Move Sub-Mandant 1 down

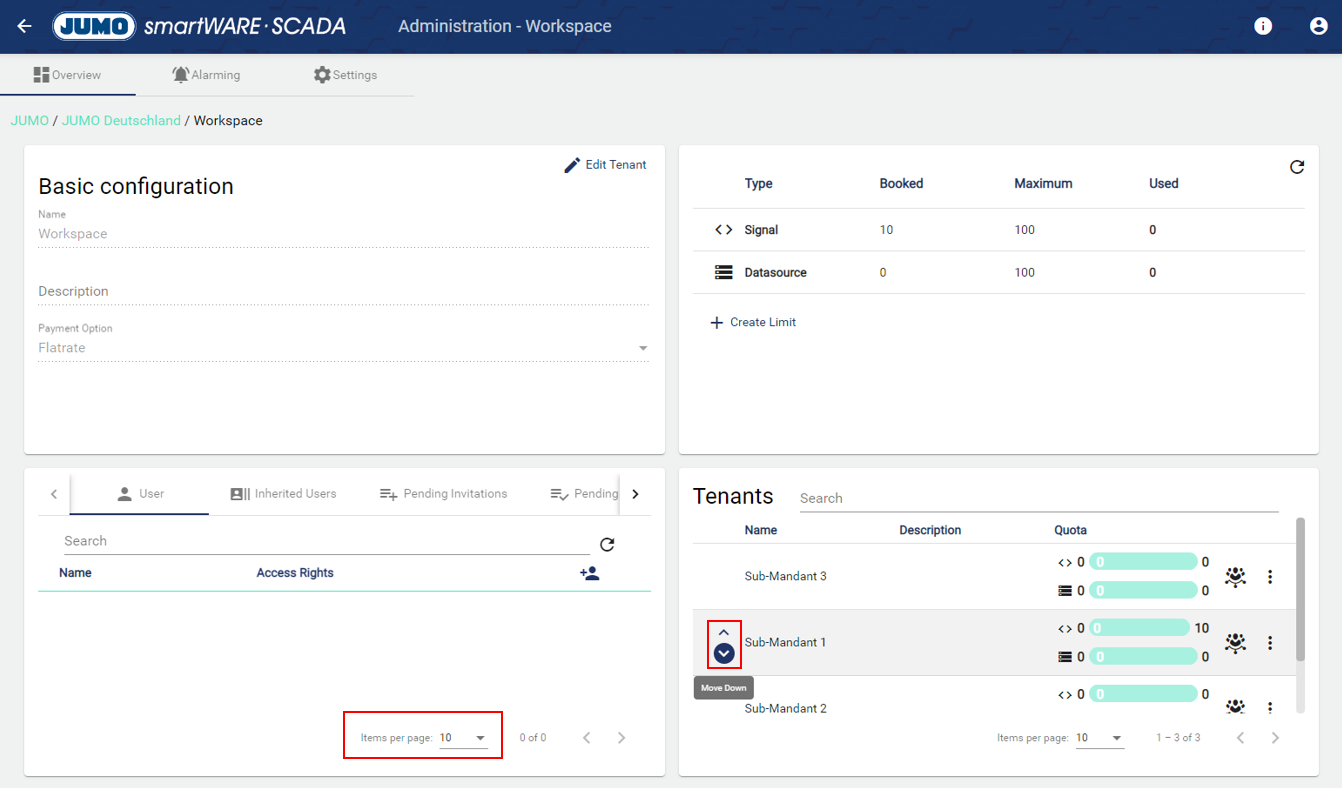tap(724, 654)
